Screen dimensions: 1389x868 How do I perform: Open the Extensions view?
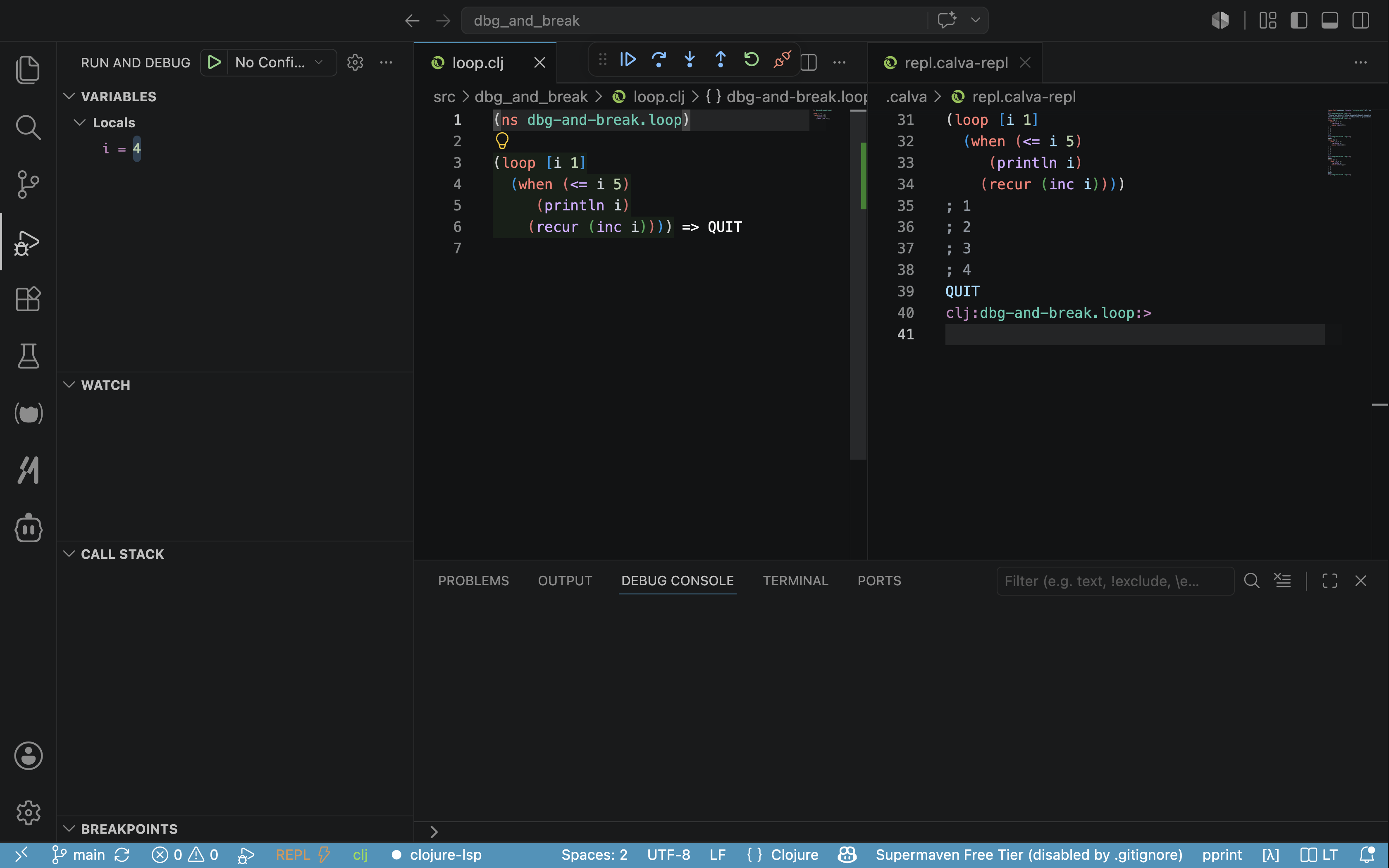click(28, 299)
